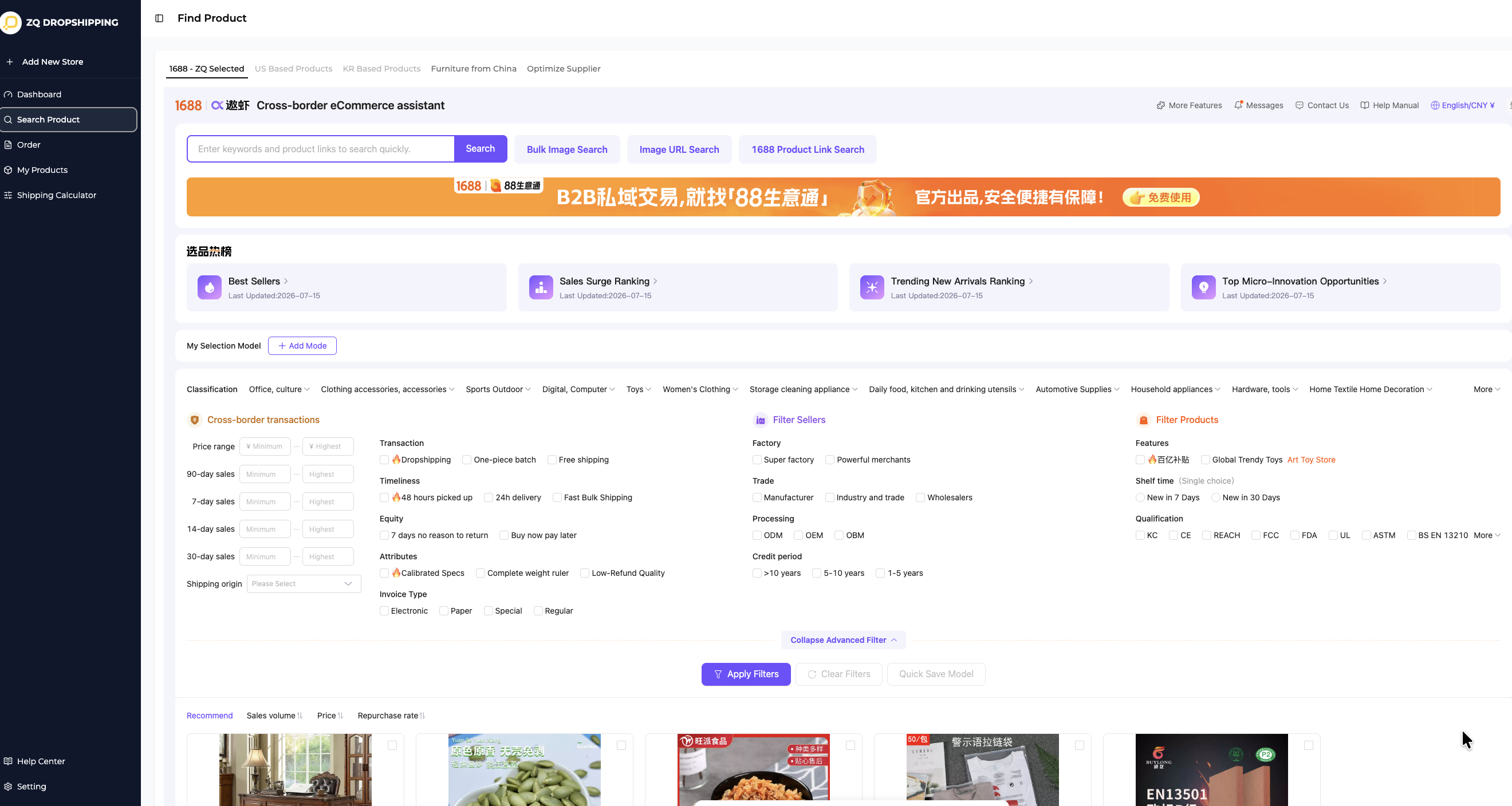Click the Messages bell icon

click(1238, 105)
